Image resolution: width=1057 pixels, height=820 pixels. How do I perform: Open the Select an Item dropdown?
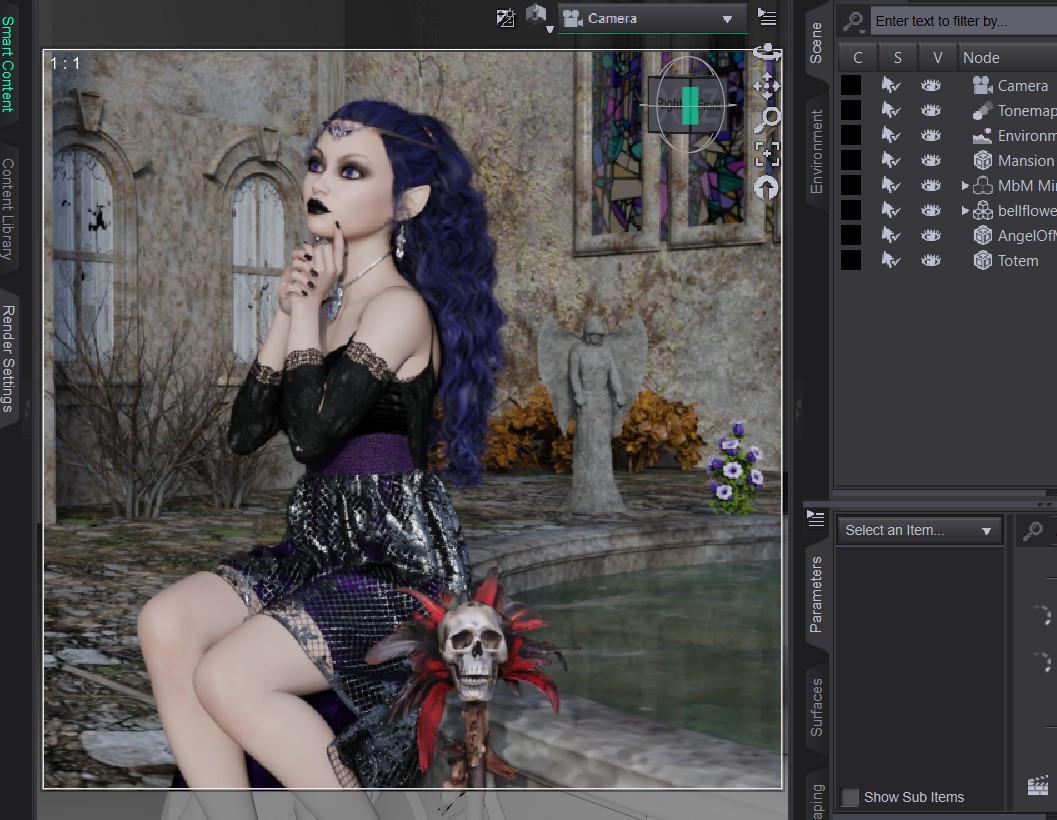919,530
